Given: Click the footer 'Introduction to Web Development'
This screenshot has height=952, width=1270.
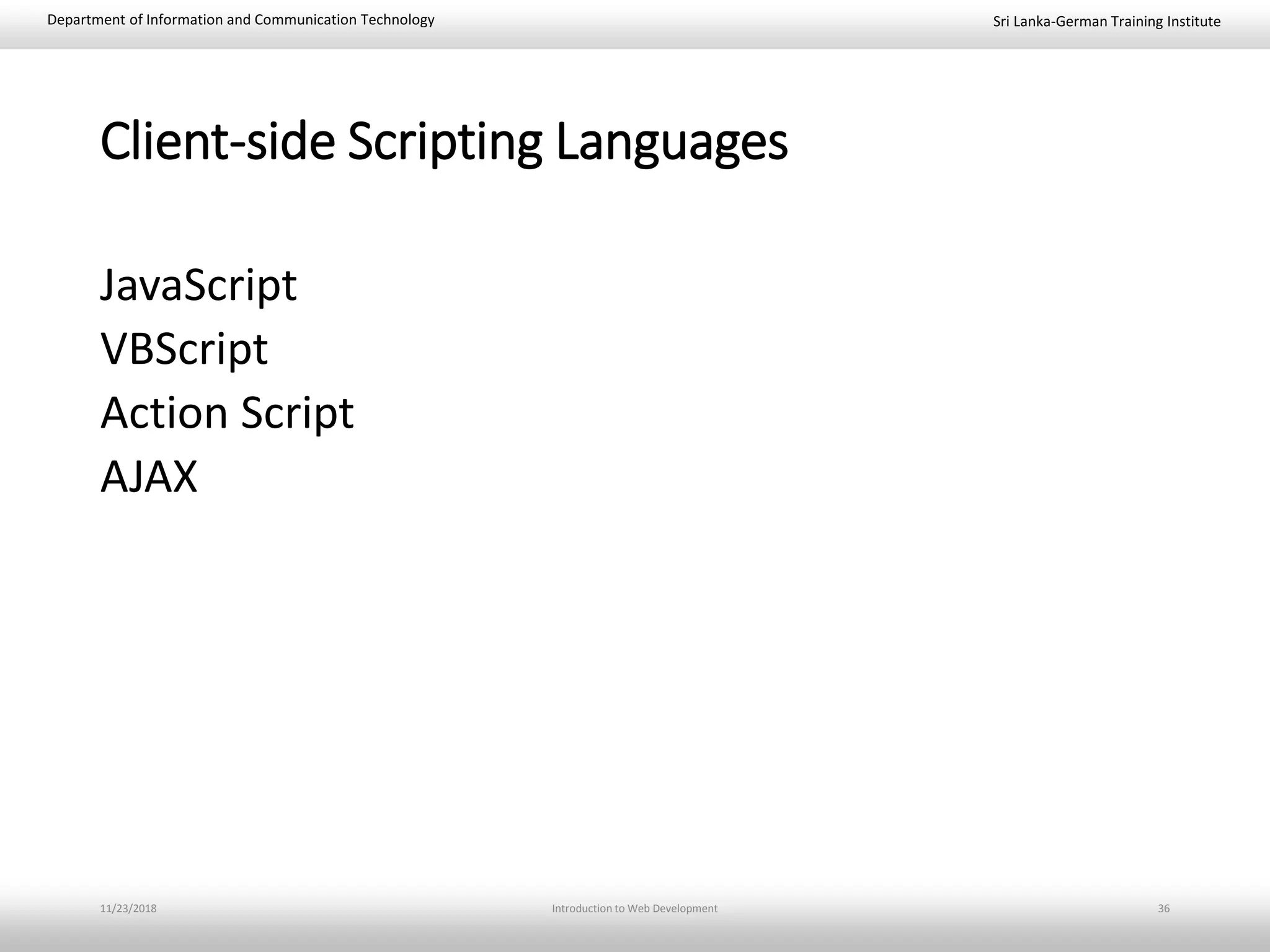Looking at the screenshot, I should pos(634,909).
